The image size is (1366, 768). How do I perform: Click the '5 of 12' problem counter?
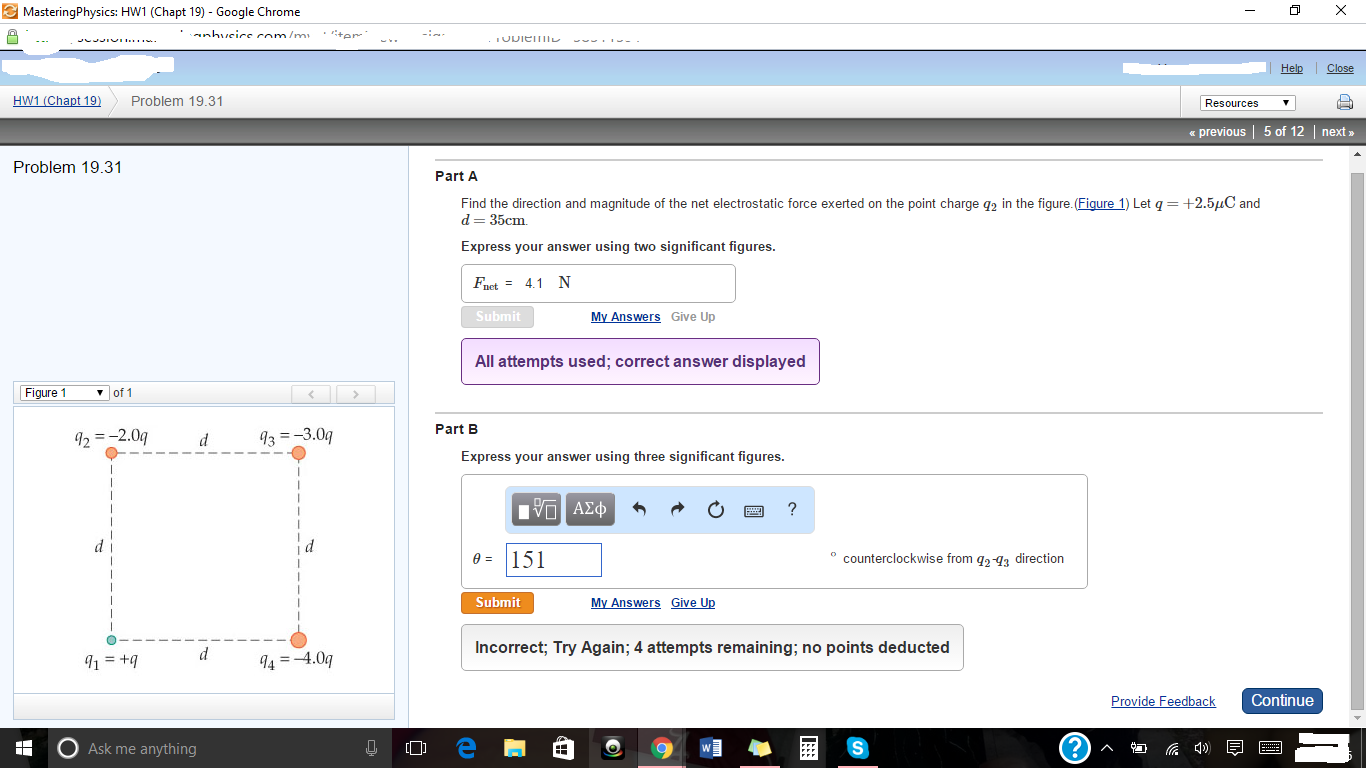click(x=1283, y=132)
